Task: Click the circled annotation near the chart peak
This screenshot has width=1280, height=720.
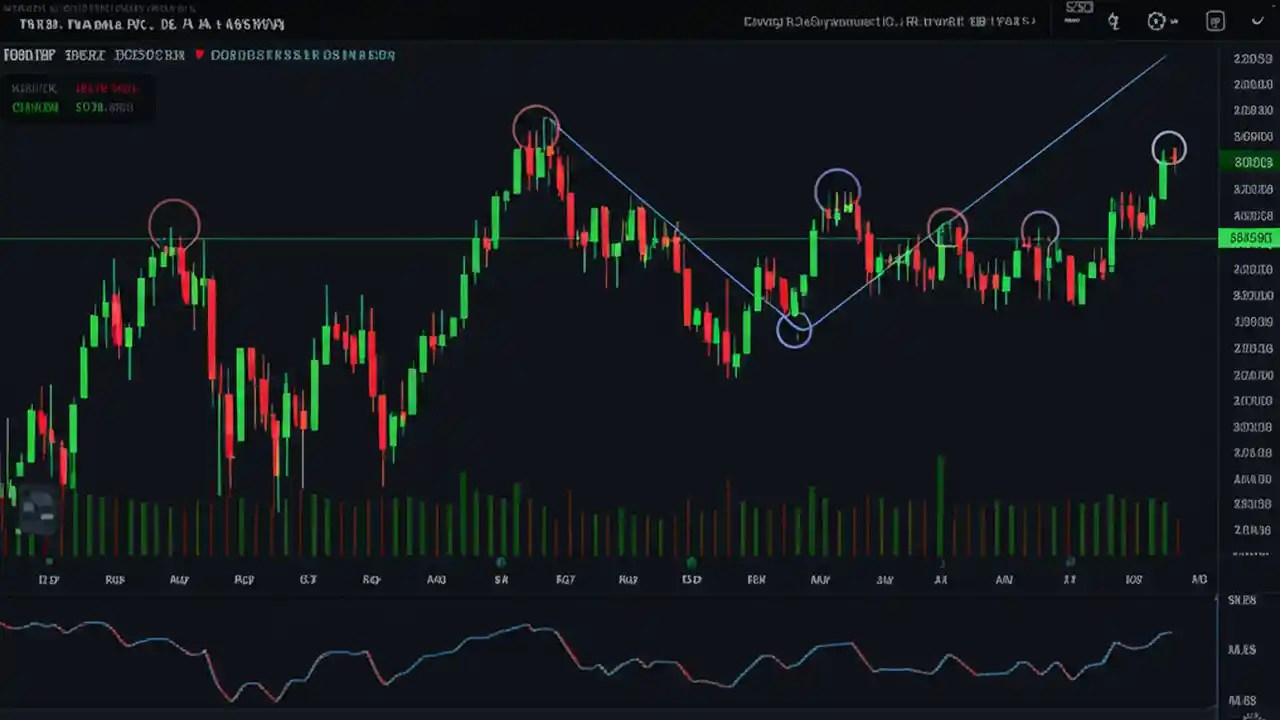Action: pyautogui.click(x=535, y=125)
